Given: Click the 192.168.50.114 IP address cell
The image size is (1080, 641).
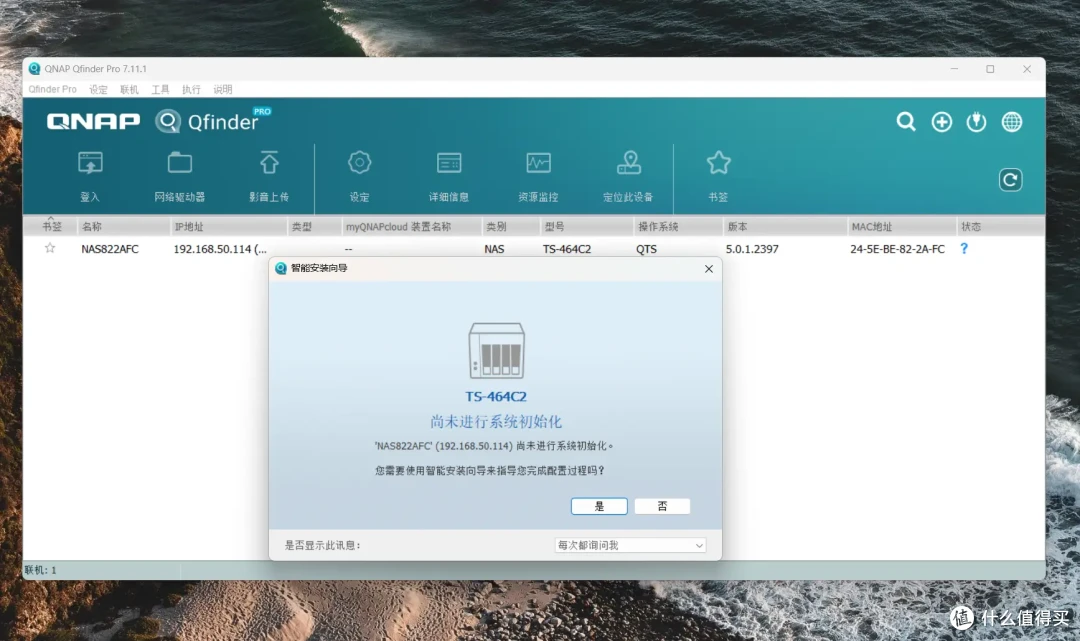Looking at the screenshot, I should [220, 249].
